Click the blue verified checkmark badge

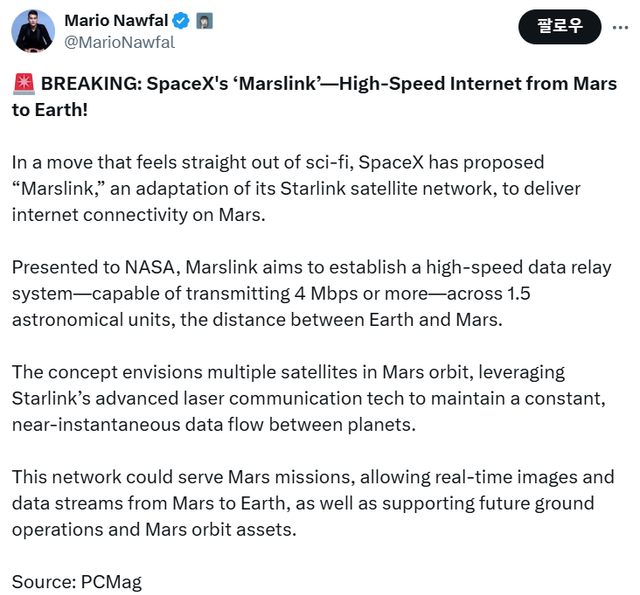coord(179,21)
